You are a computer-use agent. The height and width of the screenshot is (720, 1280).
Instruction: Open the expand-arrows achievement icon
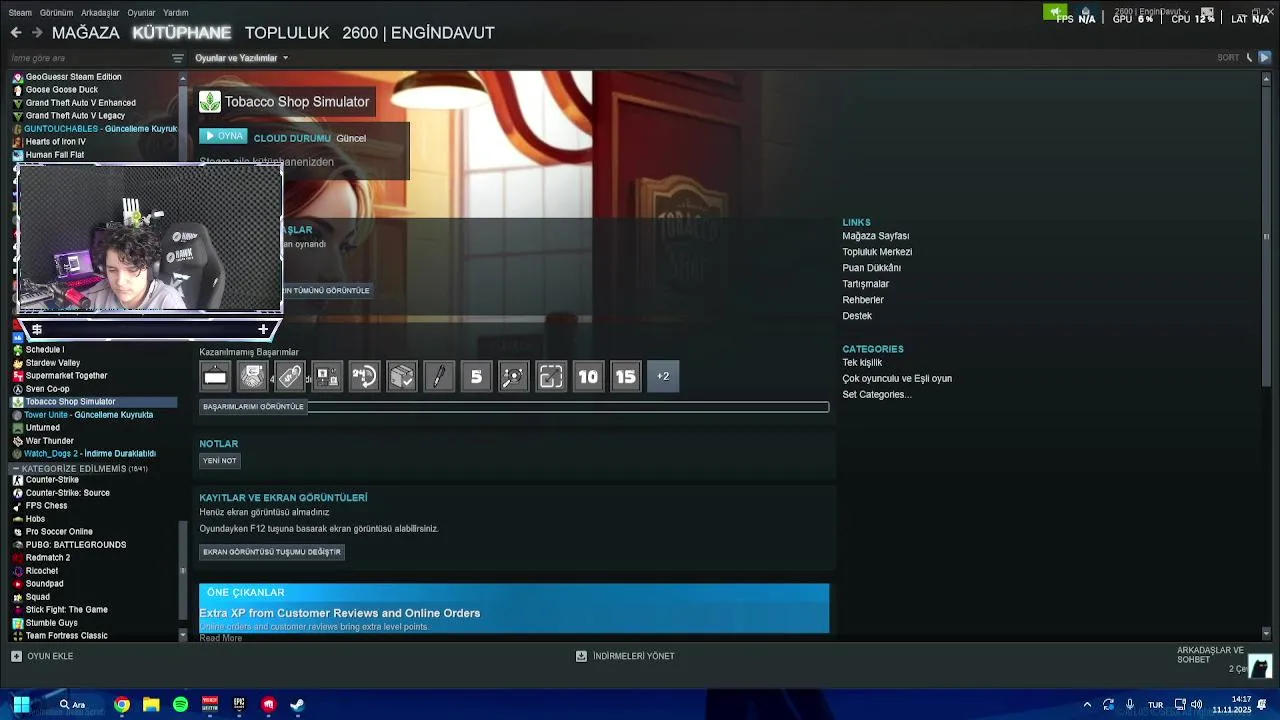[x=551, y=377]
